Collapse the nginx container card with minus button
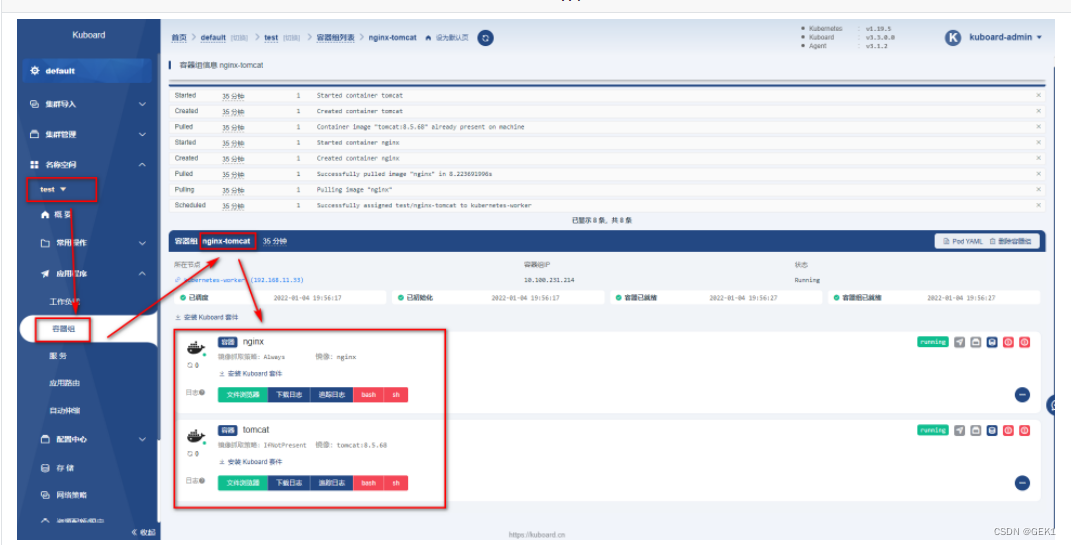This screenshot has height=545, width=1071. tap(1023, 395)
